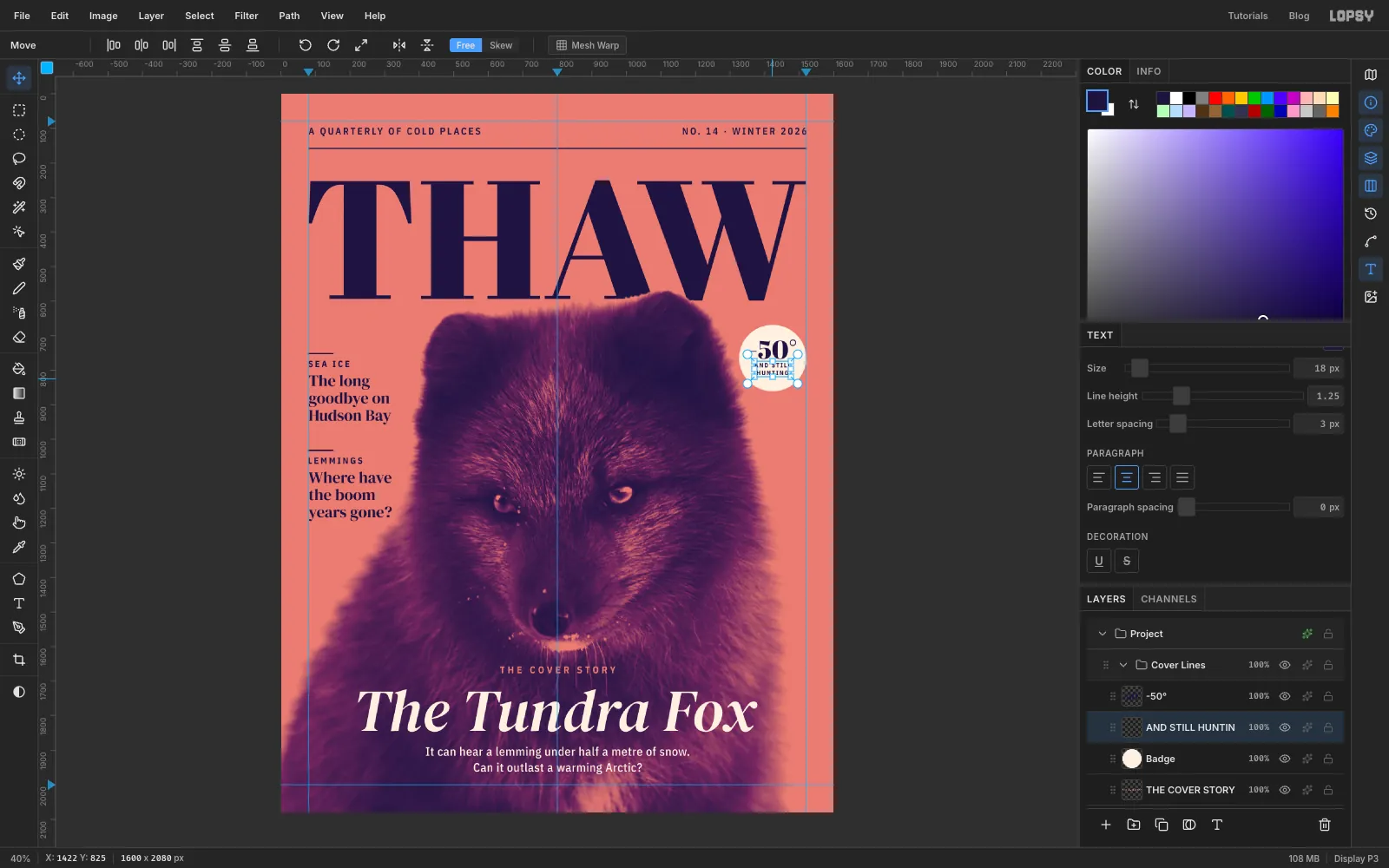Select the Magic Wand tool
The height and width of the screenshot is (868, 1389).
click(x=19, y=207)
